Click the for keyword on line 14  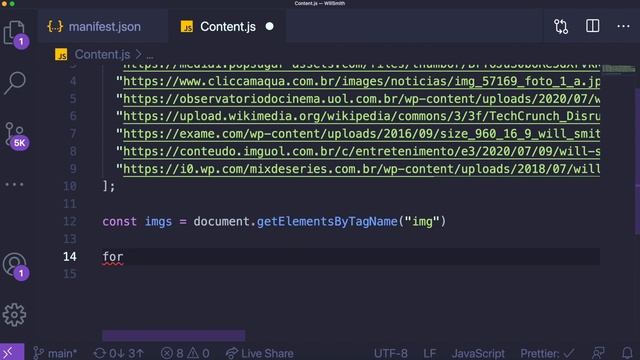(x=113, y=257)
